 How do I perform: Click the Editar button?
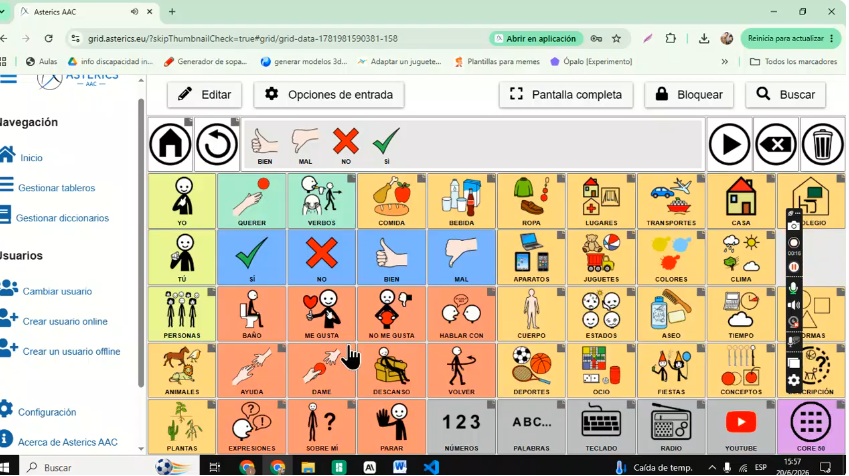pyautogui.click(x=204, y=95)
